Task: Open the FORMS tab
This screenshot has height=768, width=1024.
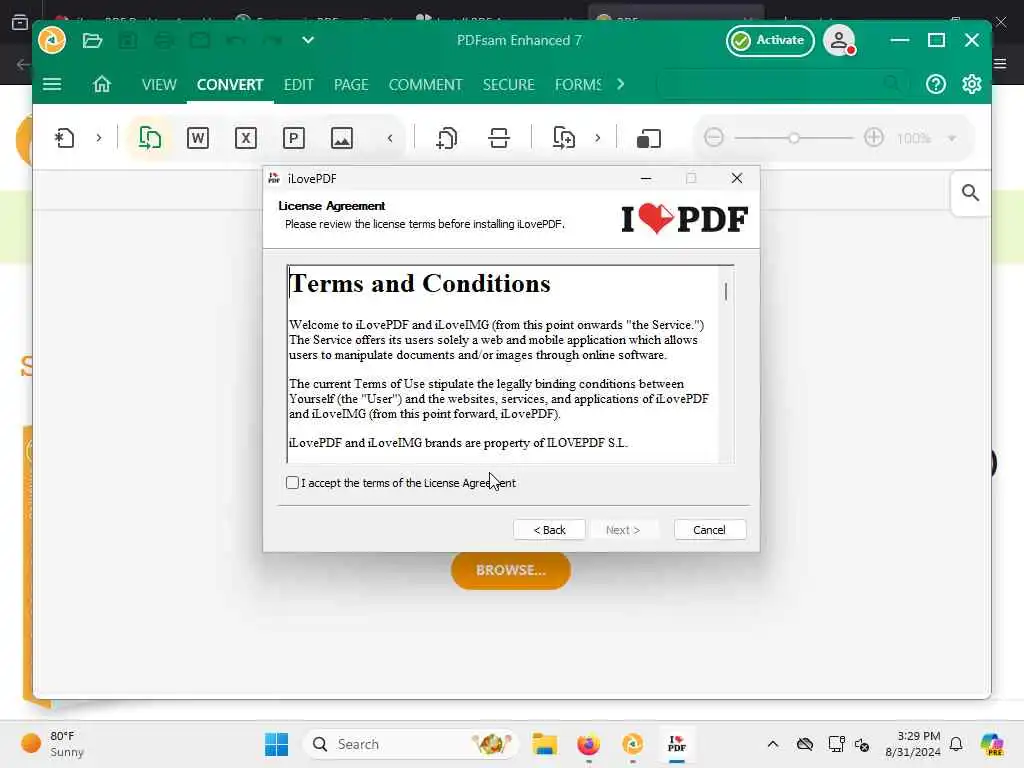Action: (578, 85)
